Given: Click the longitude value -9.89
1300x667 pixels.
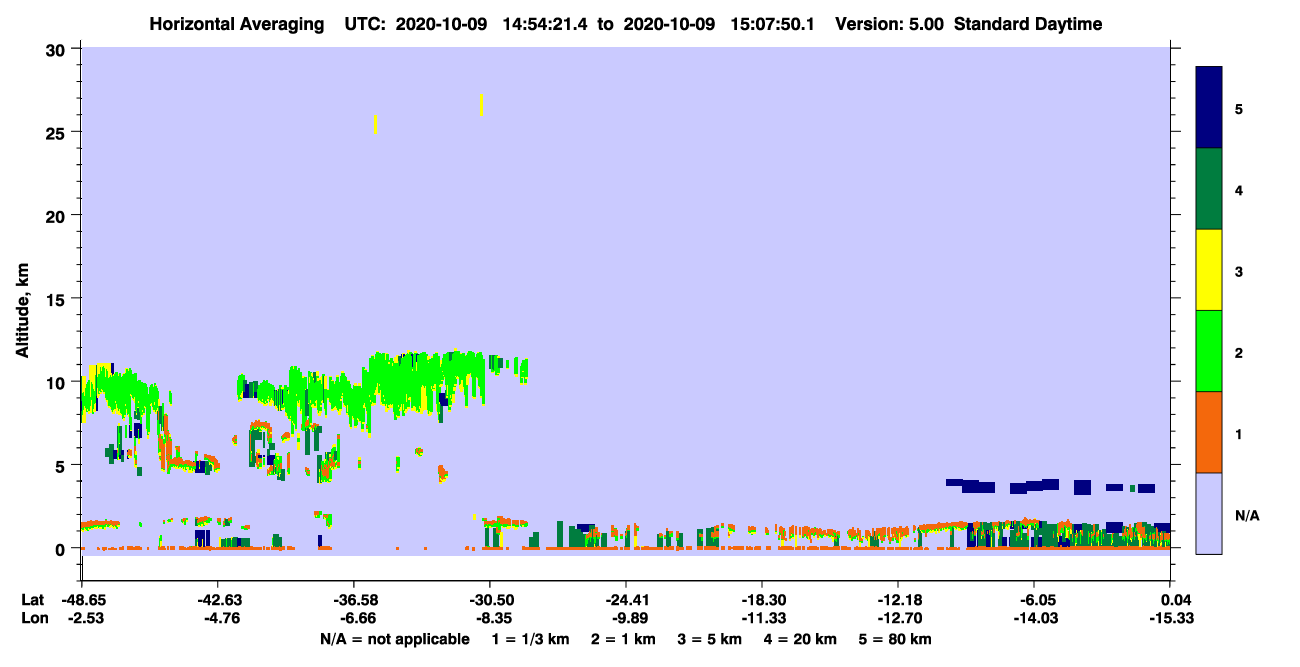Looking at the screenshot, I should pyautogui.click(x=629, y=618).
